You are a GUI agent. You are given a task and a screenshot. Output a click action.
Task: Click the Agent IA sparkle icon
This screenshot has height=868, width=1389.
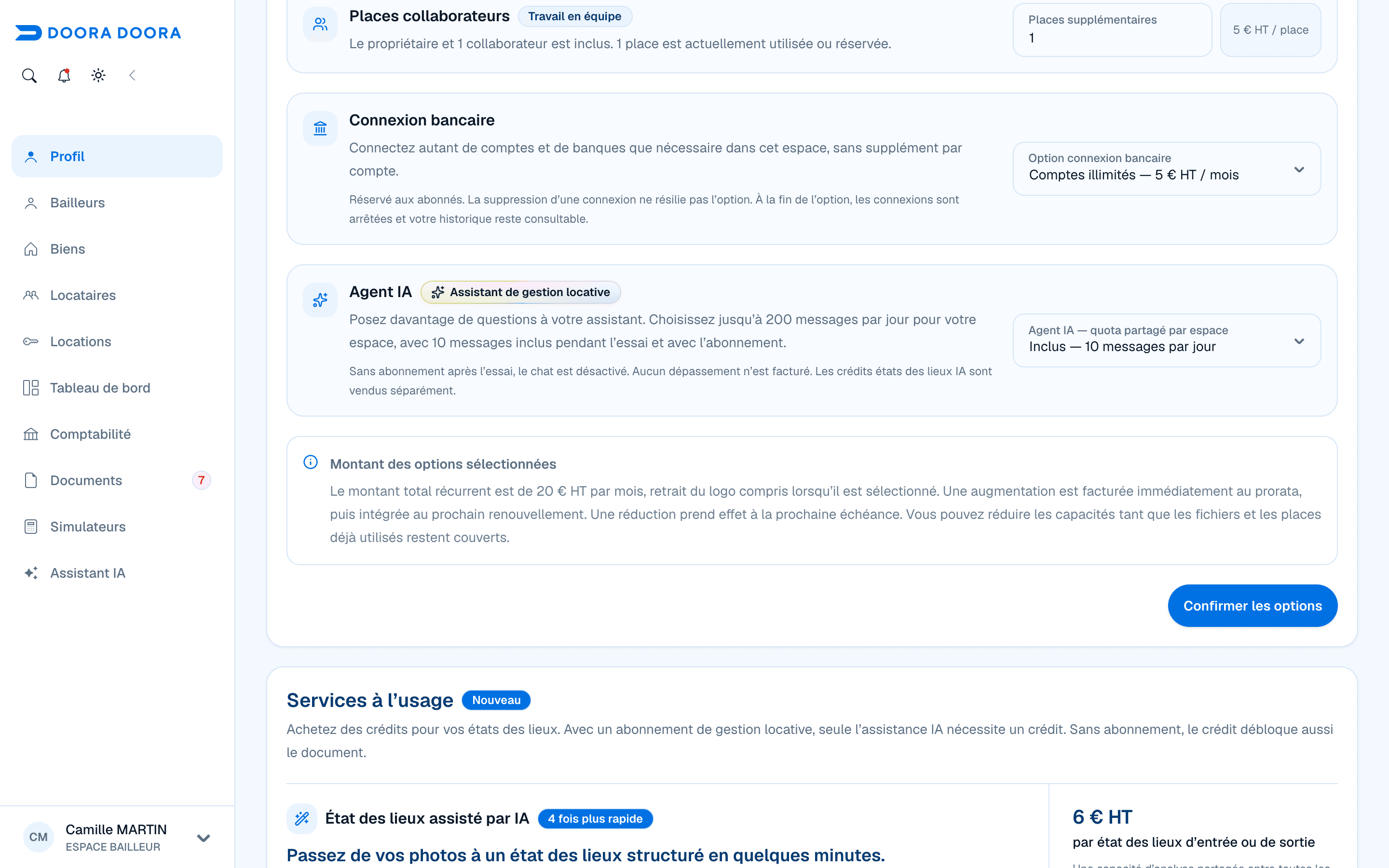[x=320, y=299]
